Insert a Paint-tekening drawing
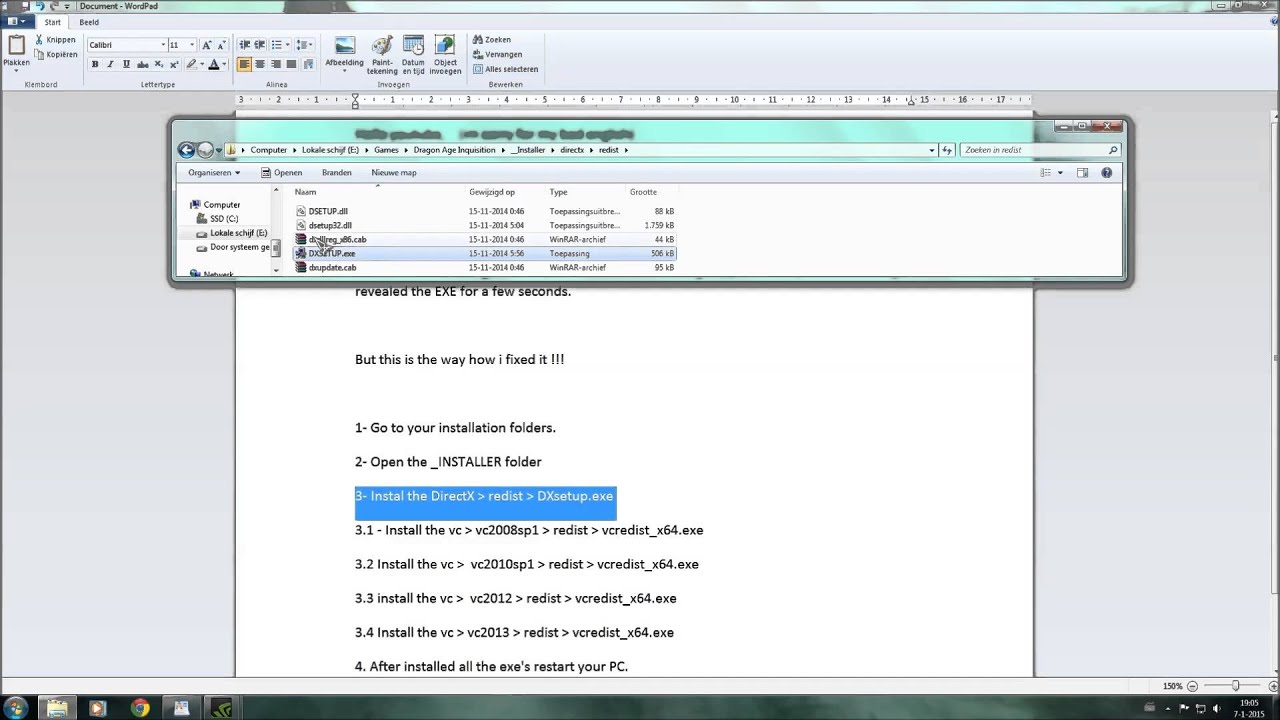The image size is (1280, 720). (x=382, y=55)
